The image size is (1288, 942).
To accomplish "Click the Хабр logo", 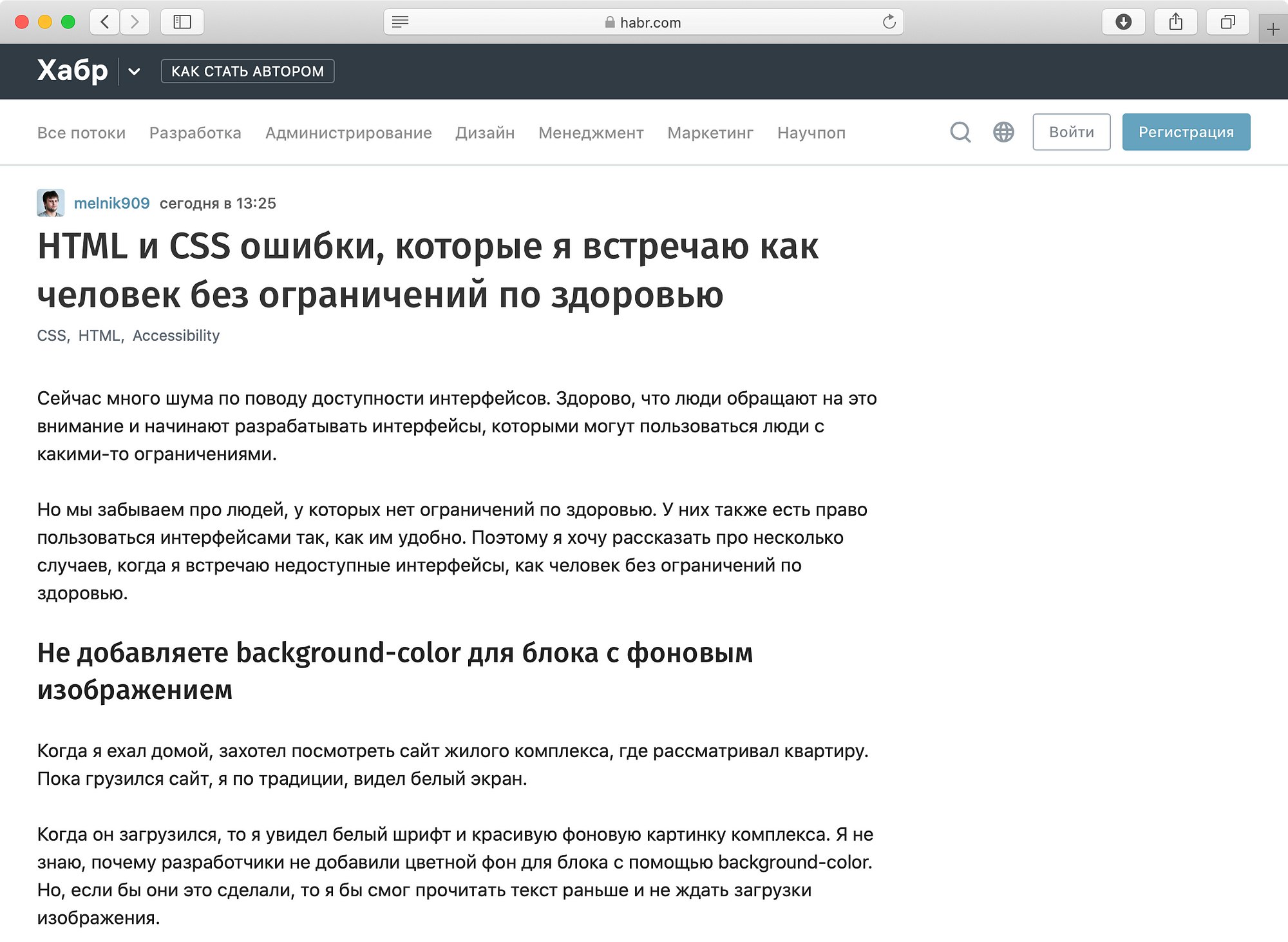I will (72, 70).
